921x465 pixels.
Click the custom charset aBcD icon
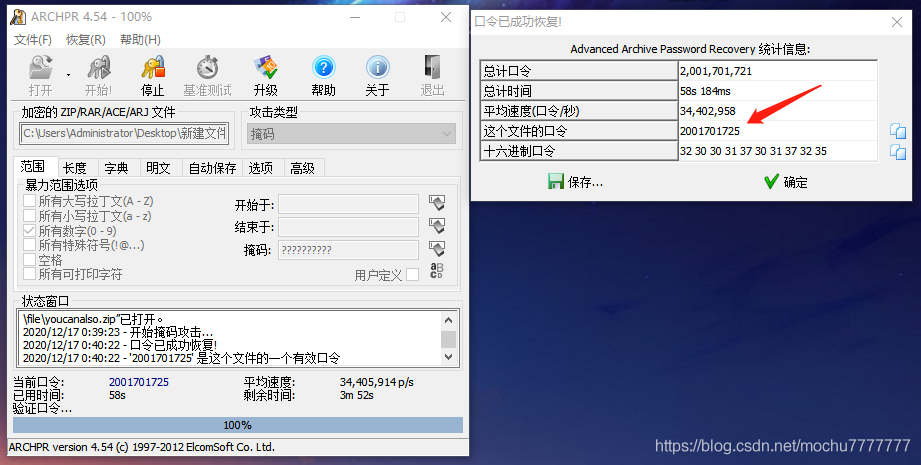pyautogui.click(x=436, y=271)
